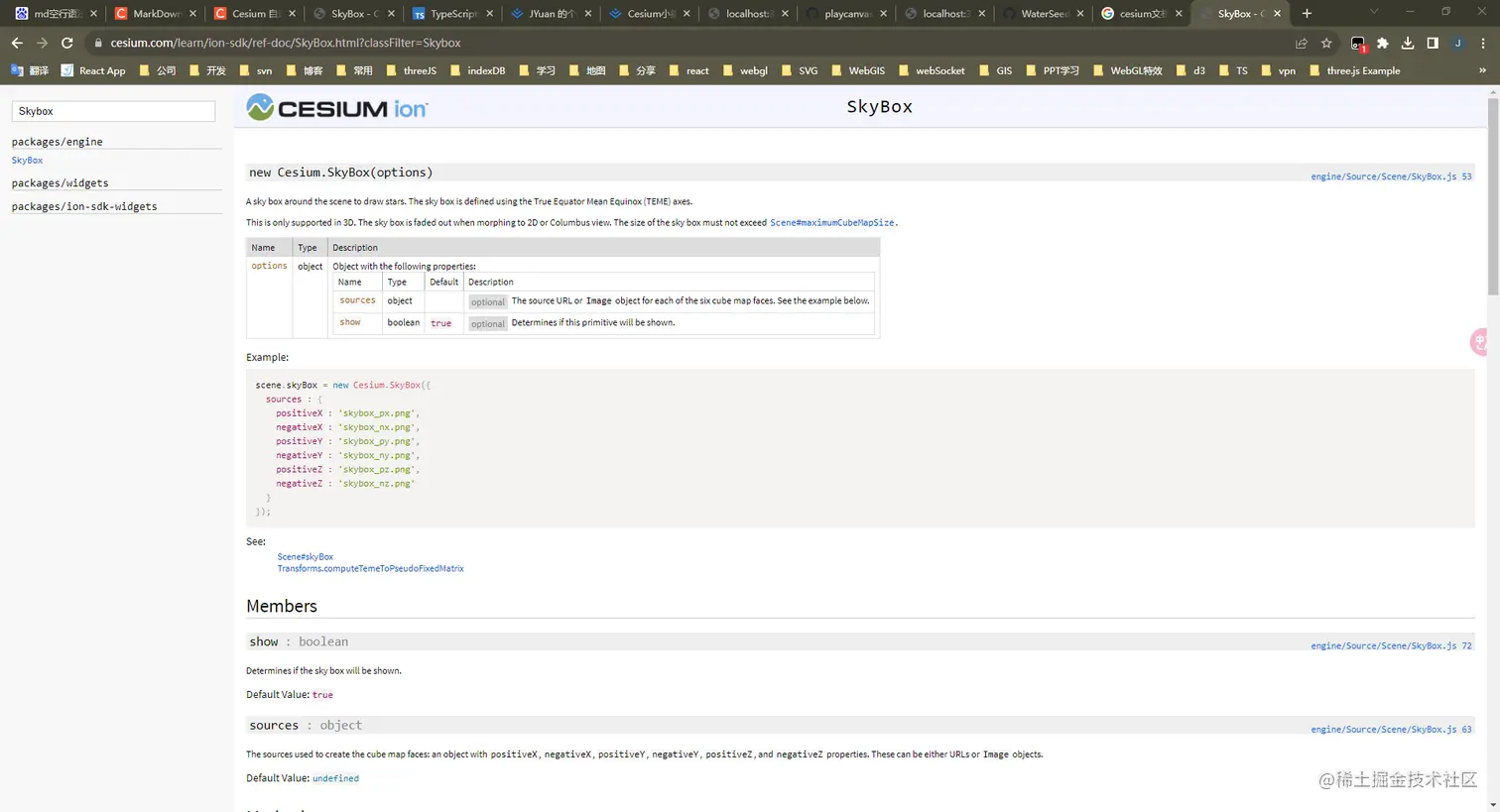This screenshot has width=1500, height=812.
Task: Open the tab search dropdown
Action: [x=1374, y=12]
